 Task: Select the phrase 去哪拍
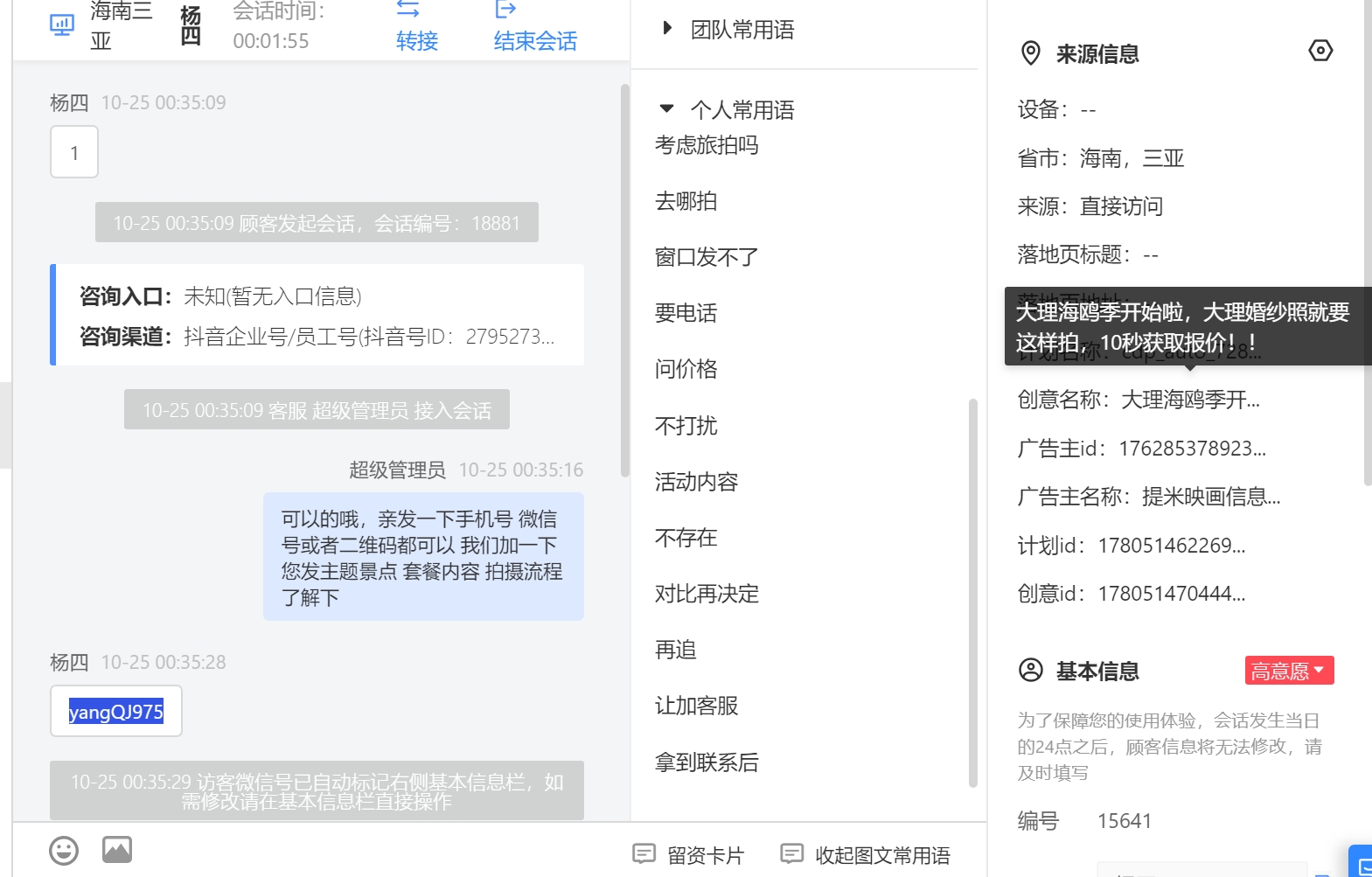click(x=686, y=201)
